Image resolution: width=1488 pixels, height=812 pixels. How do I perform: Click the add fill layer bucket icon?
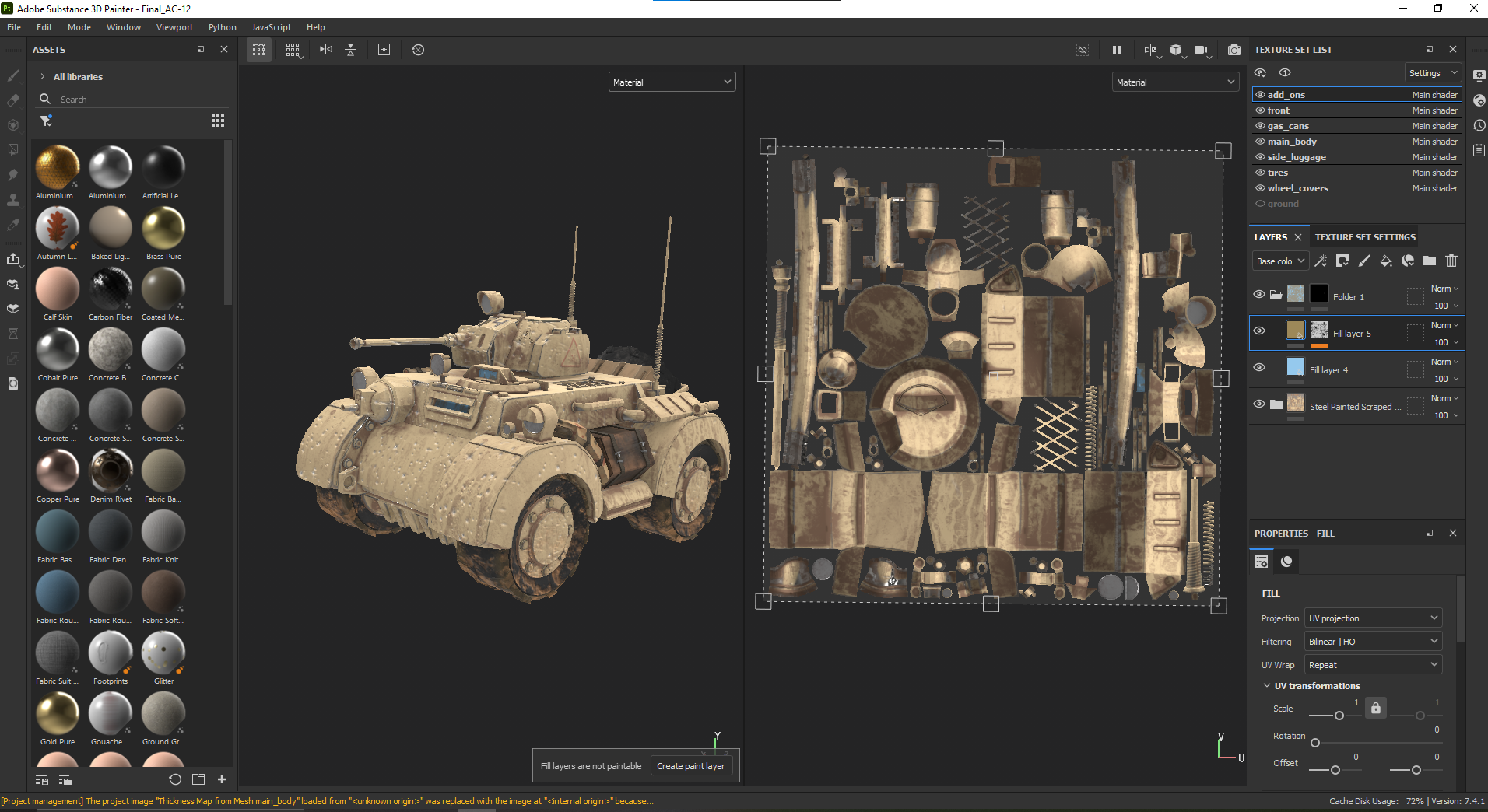[1386, 261]
